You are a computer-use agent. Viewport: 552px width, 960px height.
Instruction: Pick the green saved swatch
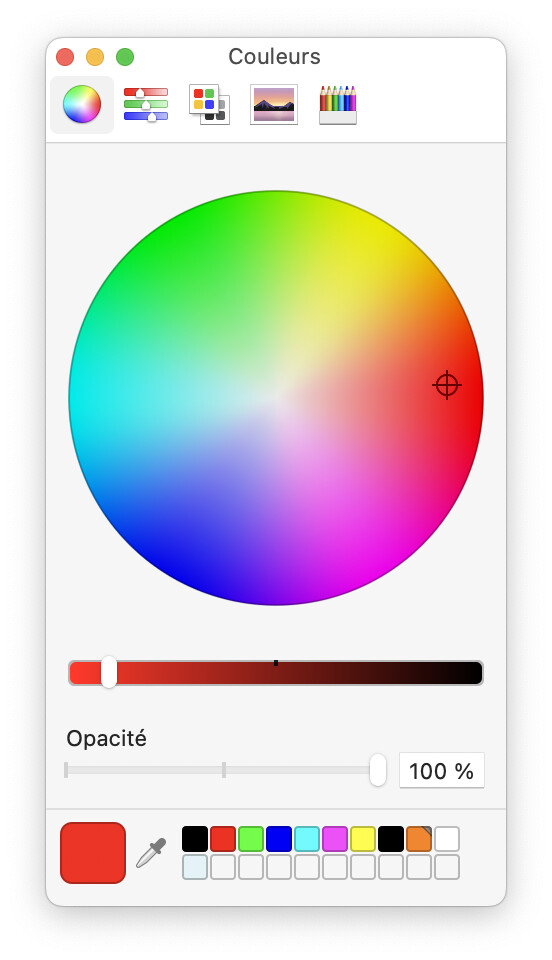click(251, 839)
